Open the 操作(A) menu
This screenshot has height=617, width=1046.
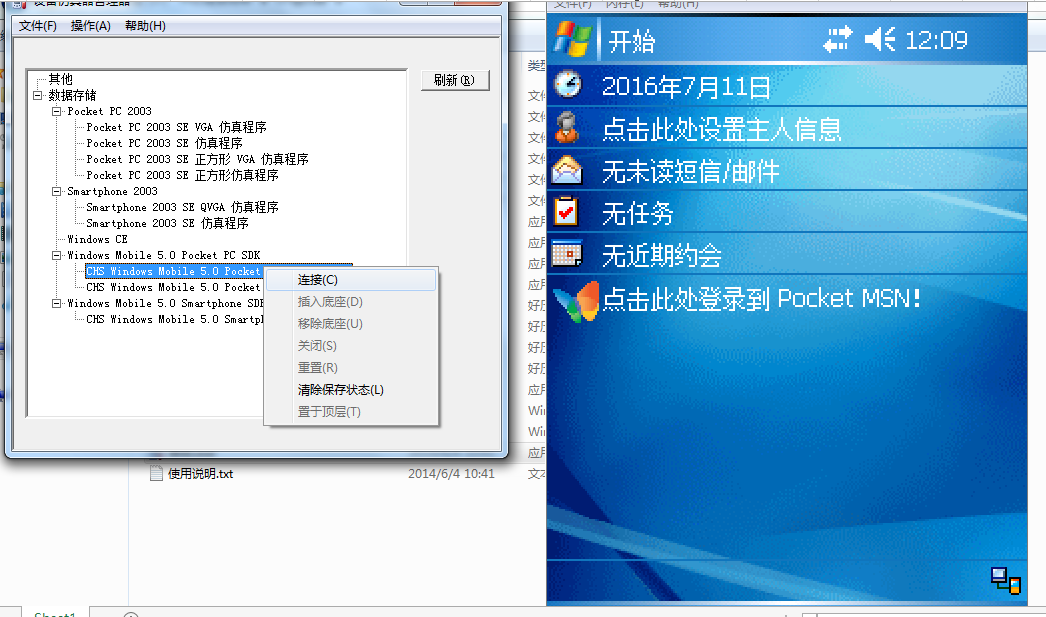(x=91, y=26)
